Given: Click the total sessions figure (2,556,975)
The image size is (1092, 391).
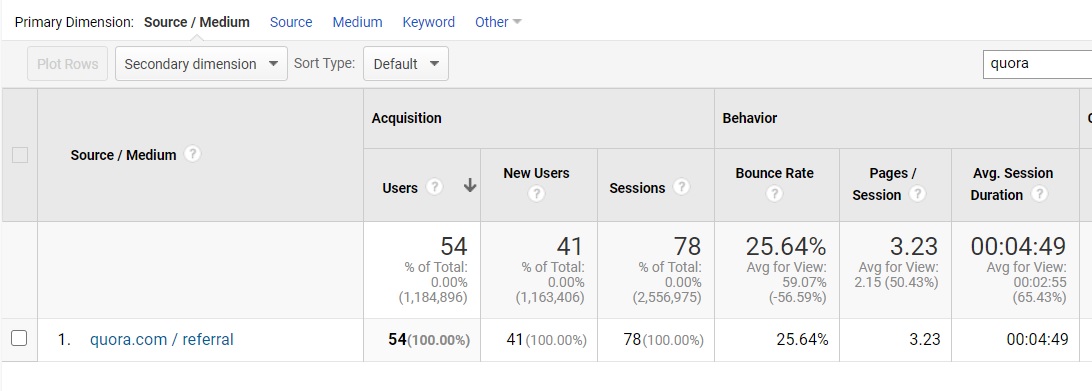Looking at the screenshot, I should click(666, 298).
